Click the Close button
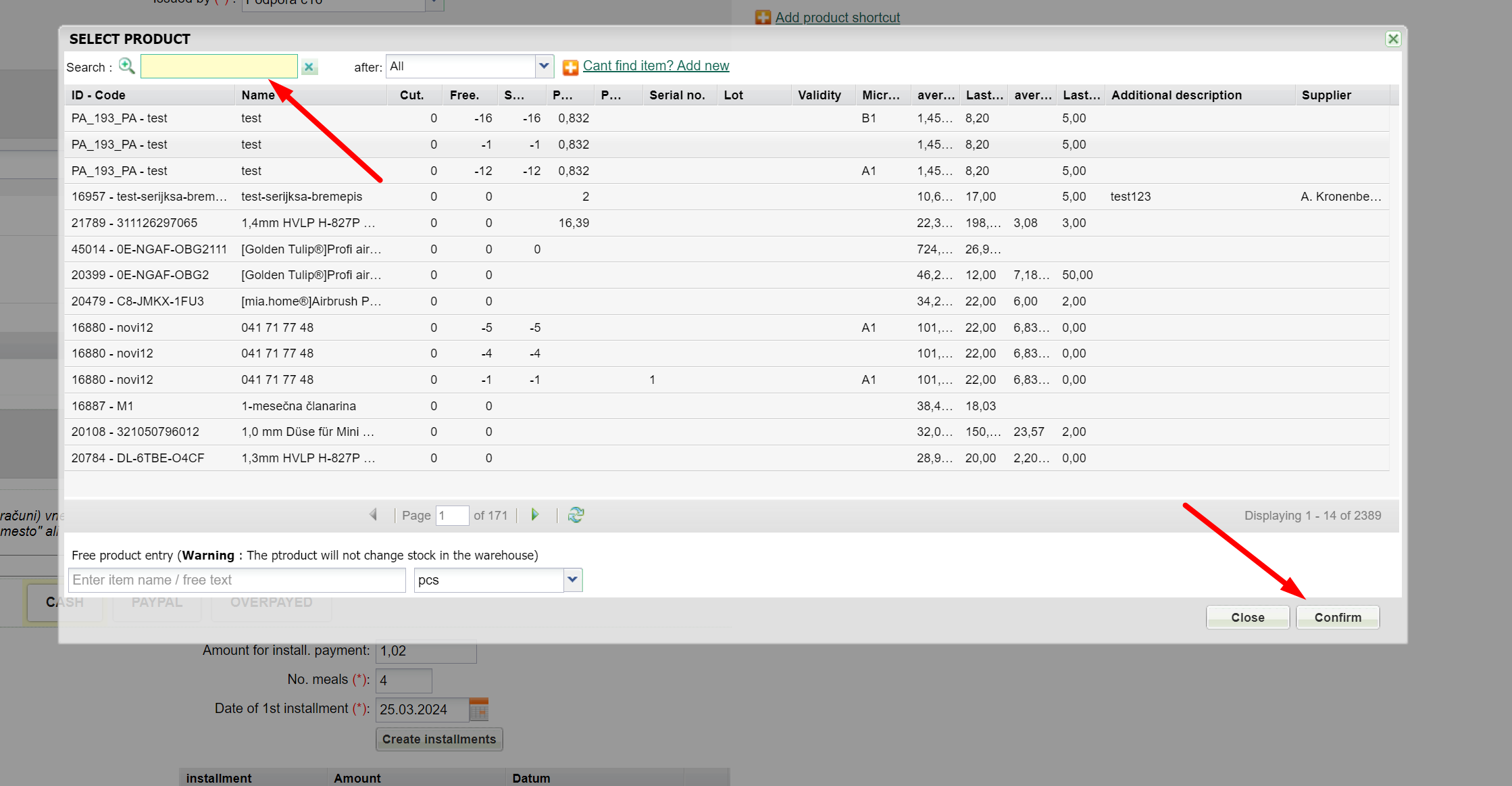 [1247, 617]
